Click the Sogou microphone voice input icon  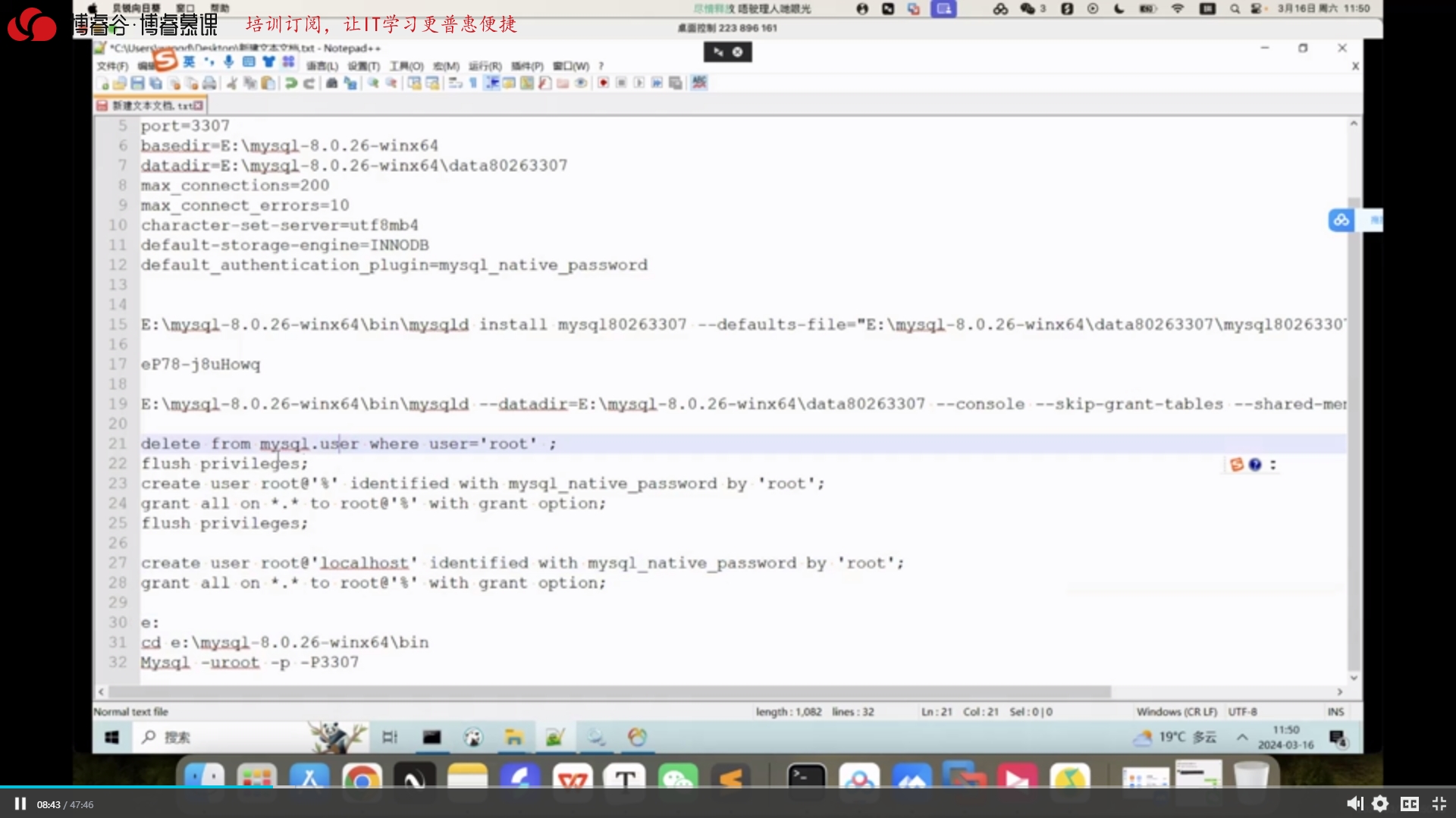(228, 61)
